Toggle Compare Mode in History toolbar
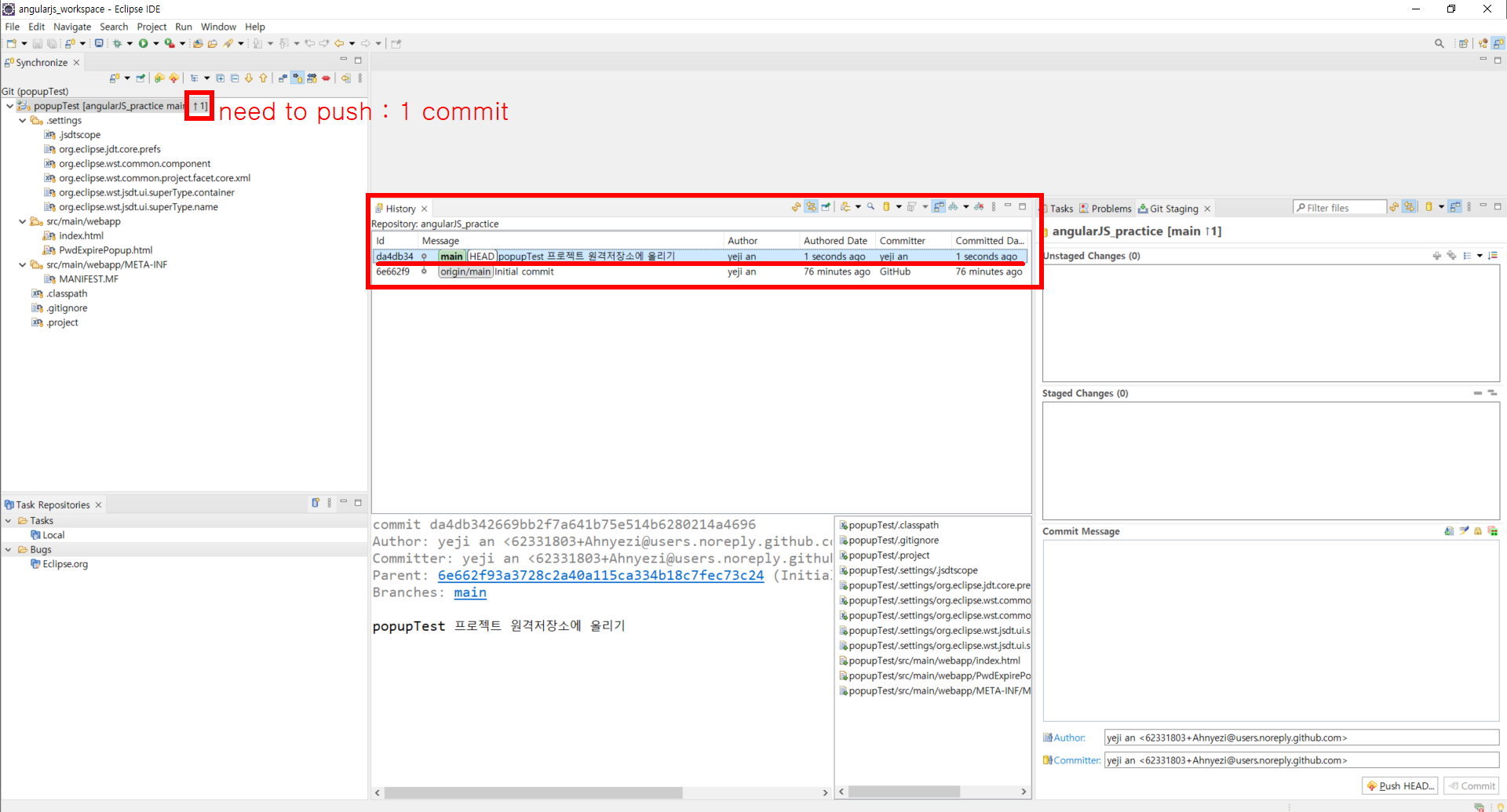The width and height of the screenshot is (1507, 812). click(x=939, y=207)
